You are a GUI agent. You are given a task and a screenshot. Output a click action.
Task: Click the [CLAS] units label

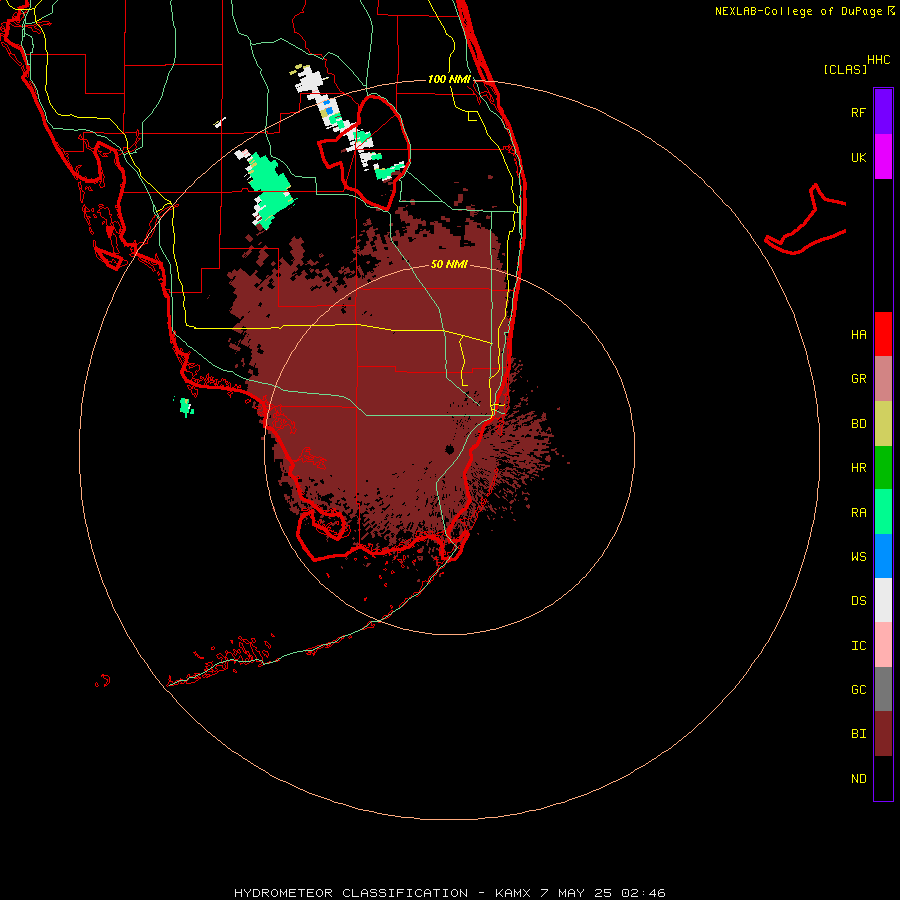pos(845,69)
